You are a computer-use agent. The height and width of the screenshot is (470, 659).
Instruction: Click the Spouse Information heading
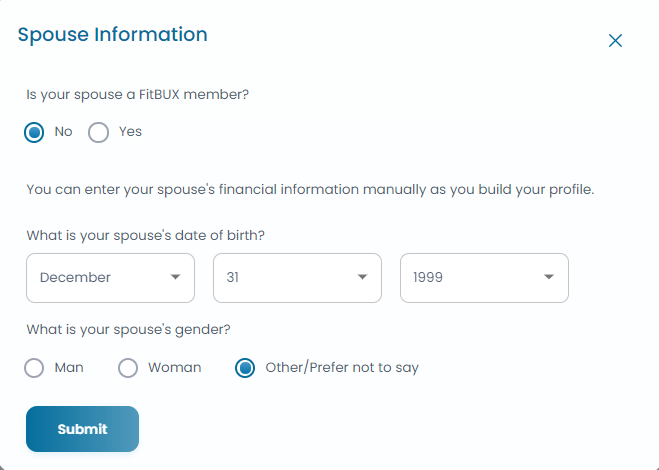pos(113,35)
